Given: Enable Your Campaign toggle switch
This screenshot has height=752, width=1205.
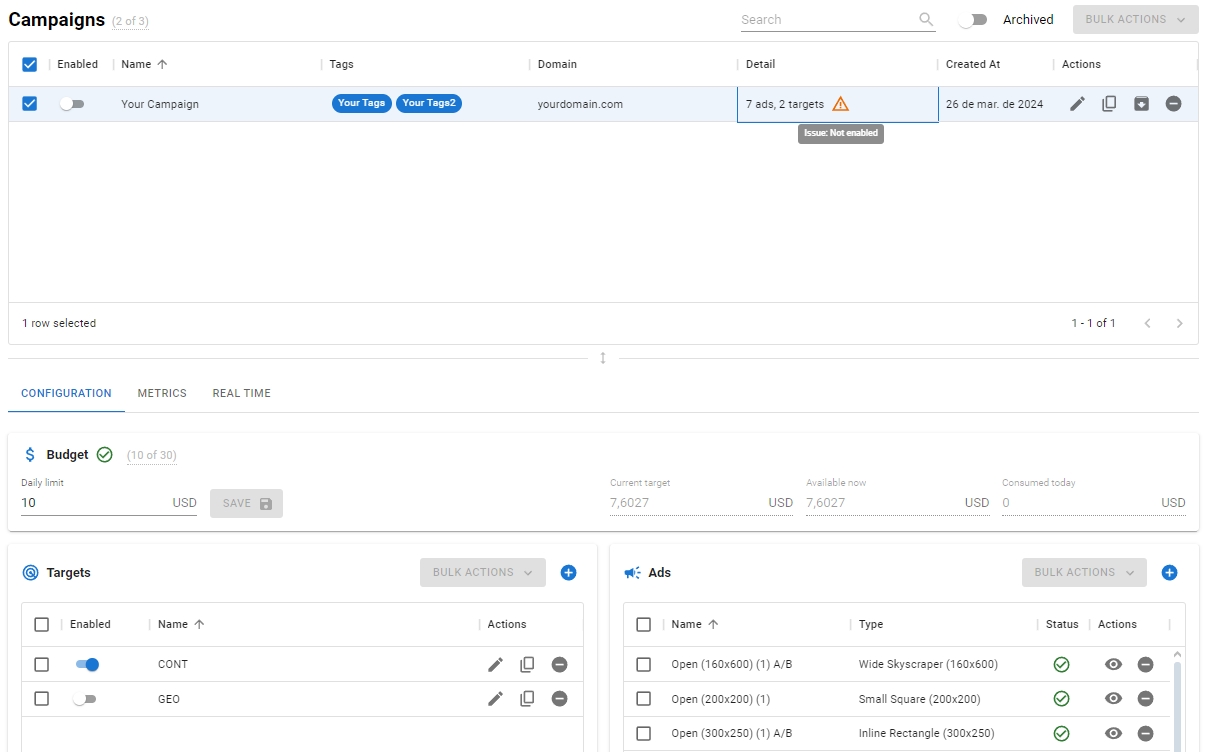Looking at the screenshot, I should pos(72,104).
